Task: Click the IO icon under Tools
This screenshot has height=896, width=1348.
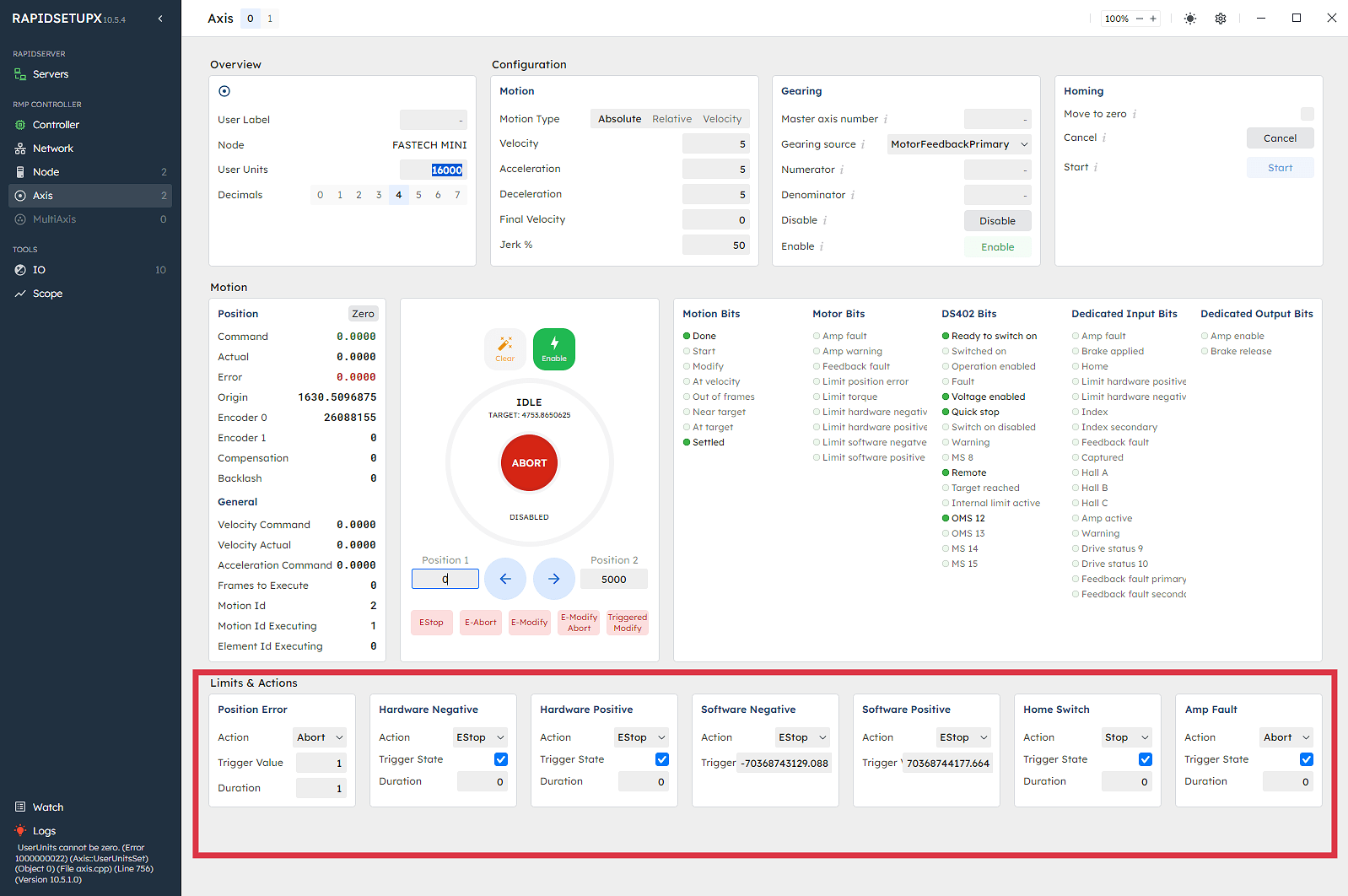Action: pos(20,270)
